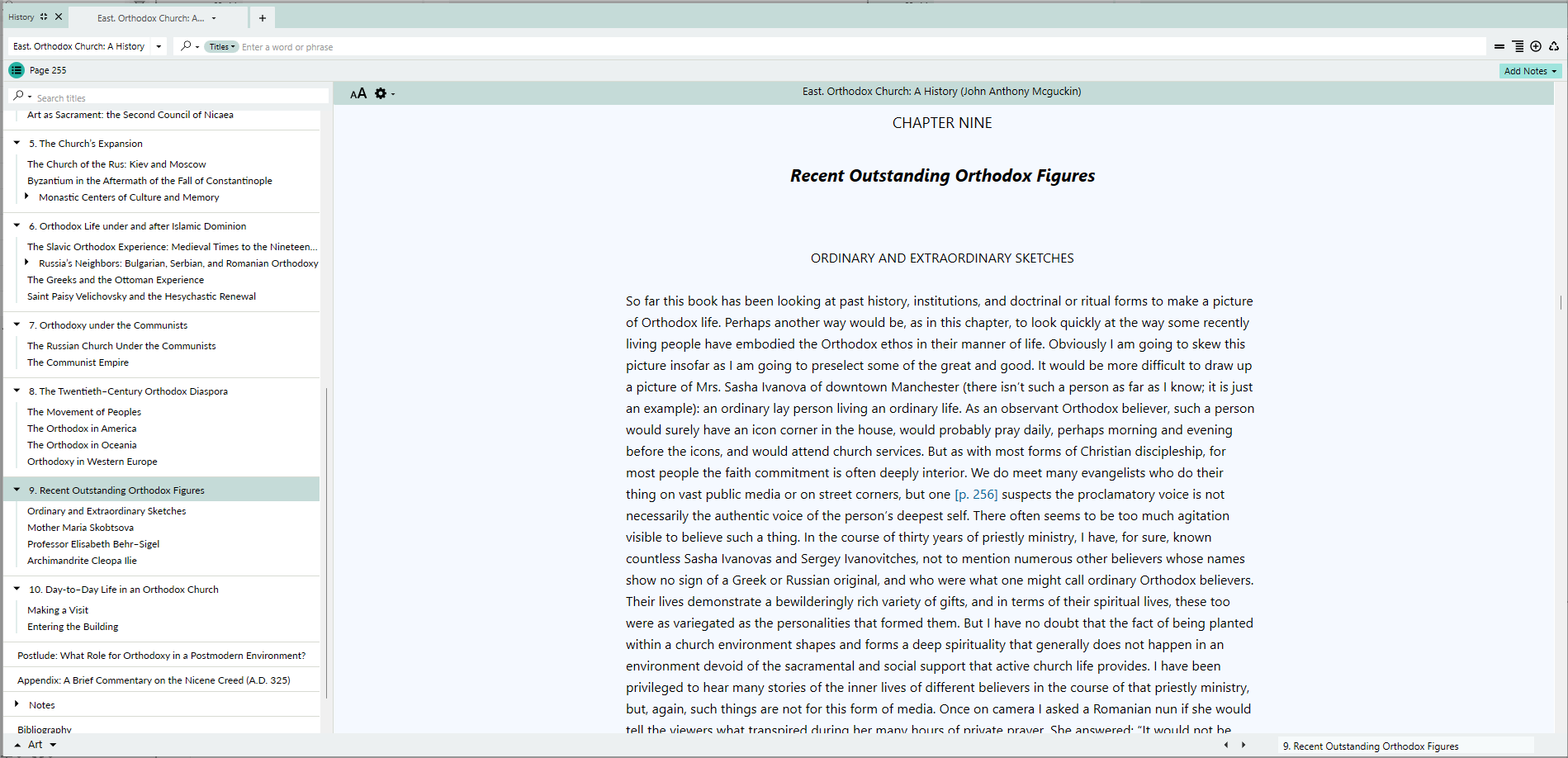Open 'Mother Maria Skobtsova' section
This screenshot has height=758, width=1568.
pos(80,528)
